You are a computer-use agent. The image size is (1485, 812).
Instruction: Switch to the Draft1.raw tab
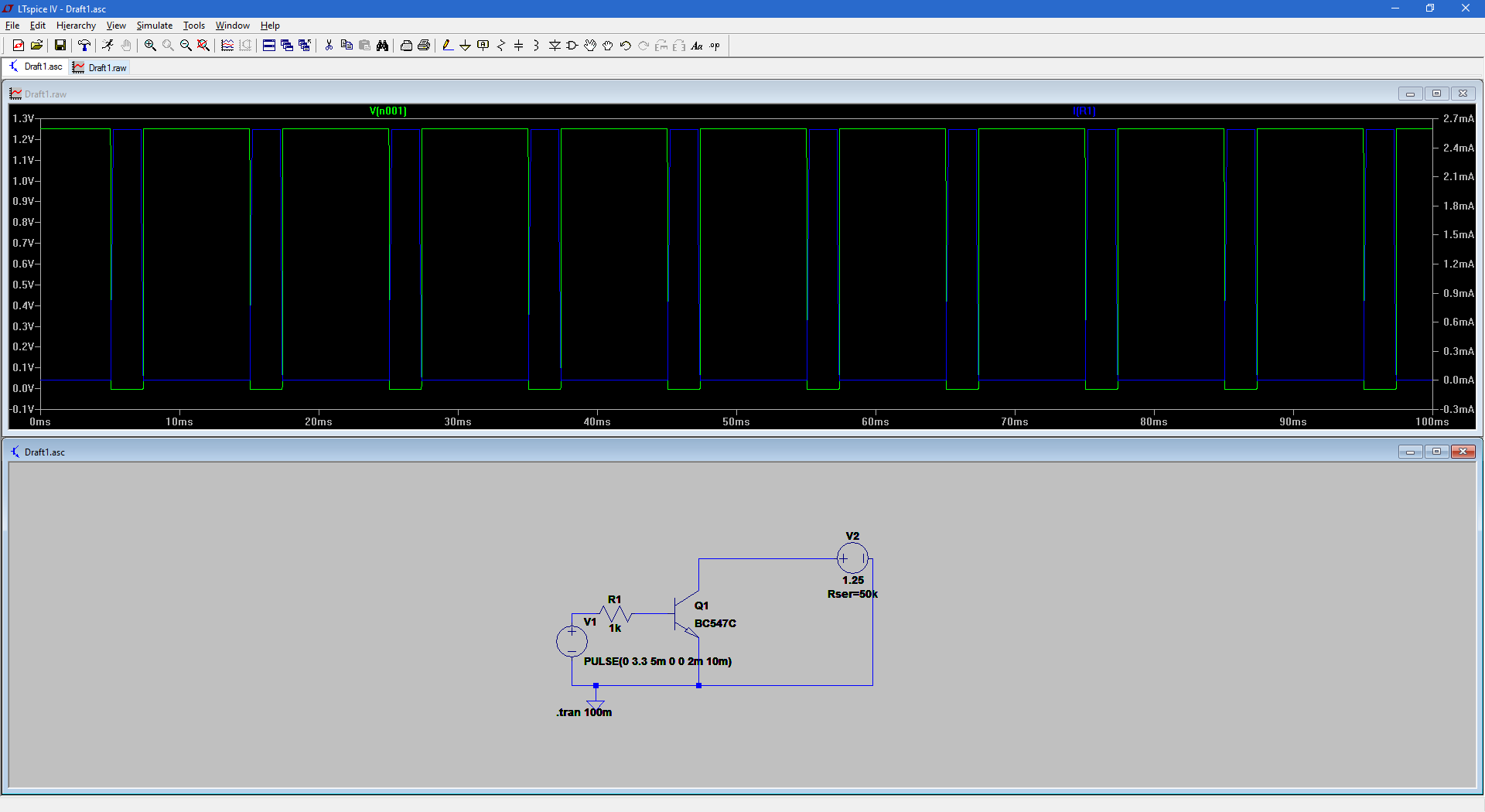[100, 68]
